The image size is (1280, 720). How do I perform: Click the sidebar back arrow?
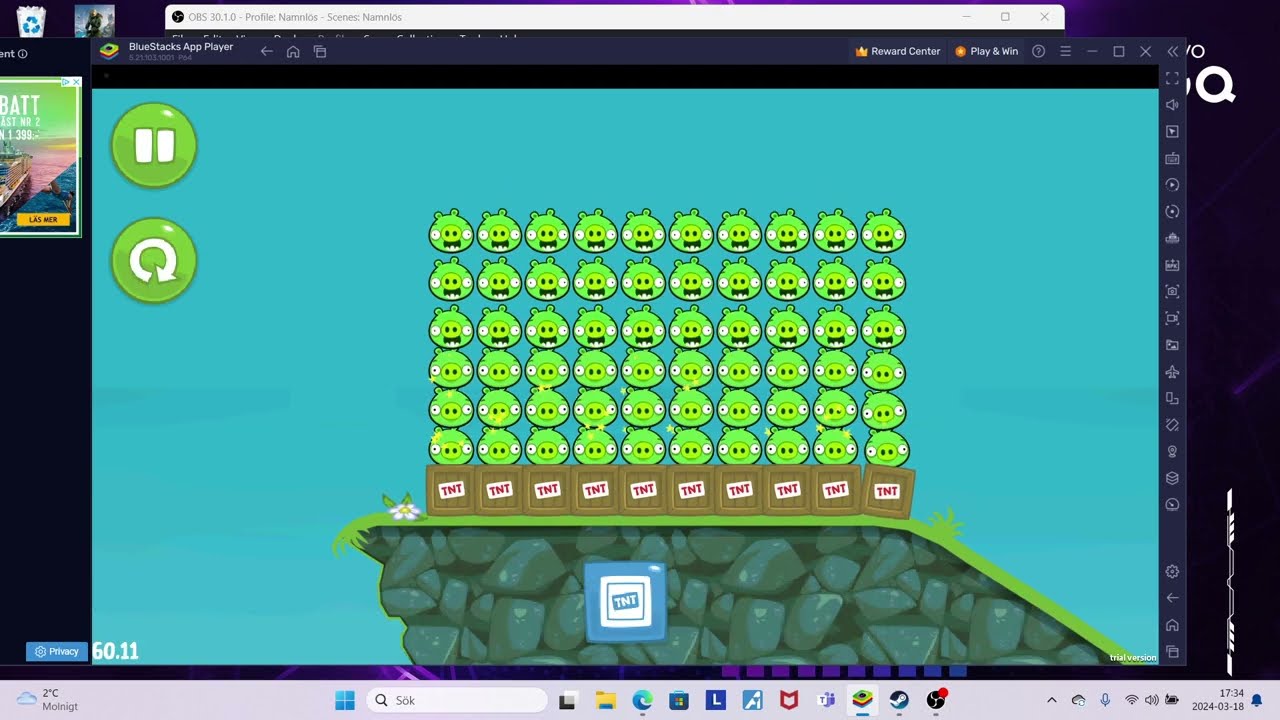(x=1172, y=598)
